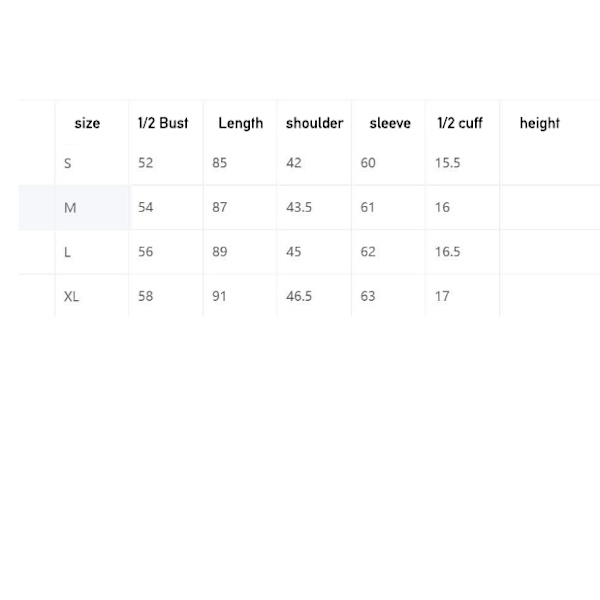Click bust value 52 for size S
The image size is (600, 600).
pos(145,163)
